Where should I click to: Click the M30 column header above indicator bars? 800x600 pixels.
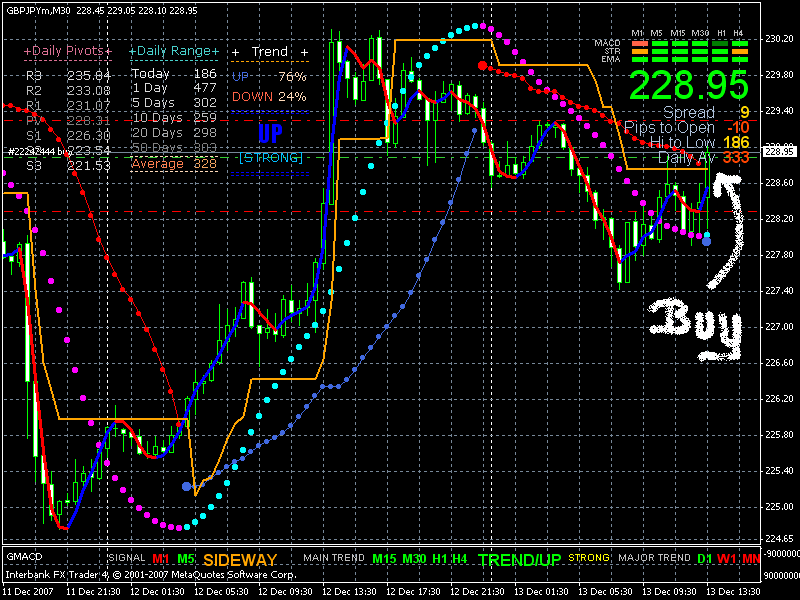(x=700, y=33)
